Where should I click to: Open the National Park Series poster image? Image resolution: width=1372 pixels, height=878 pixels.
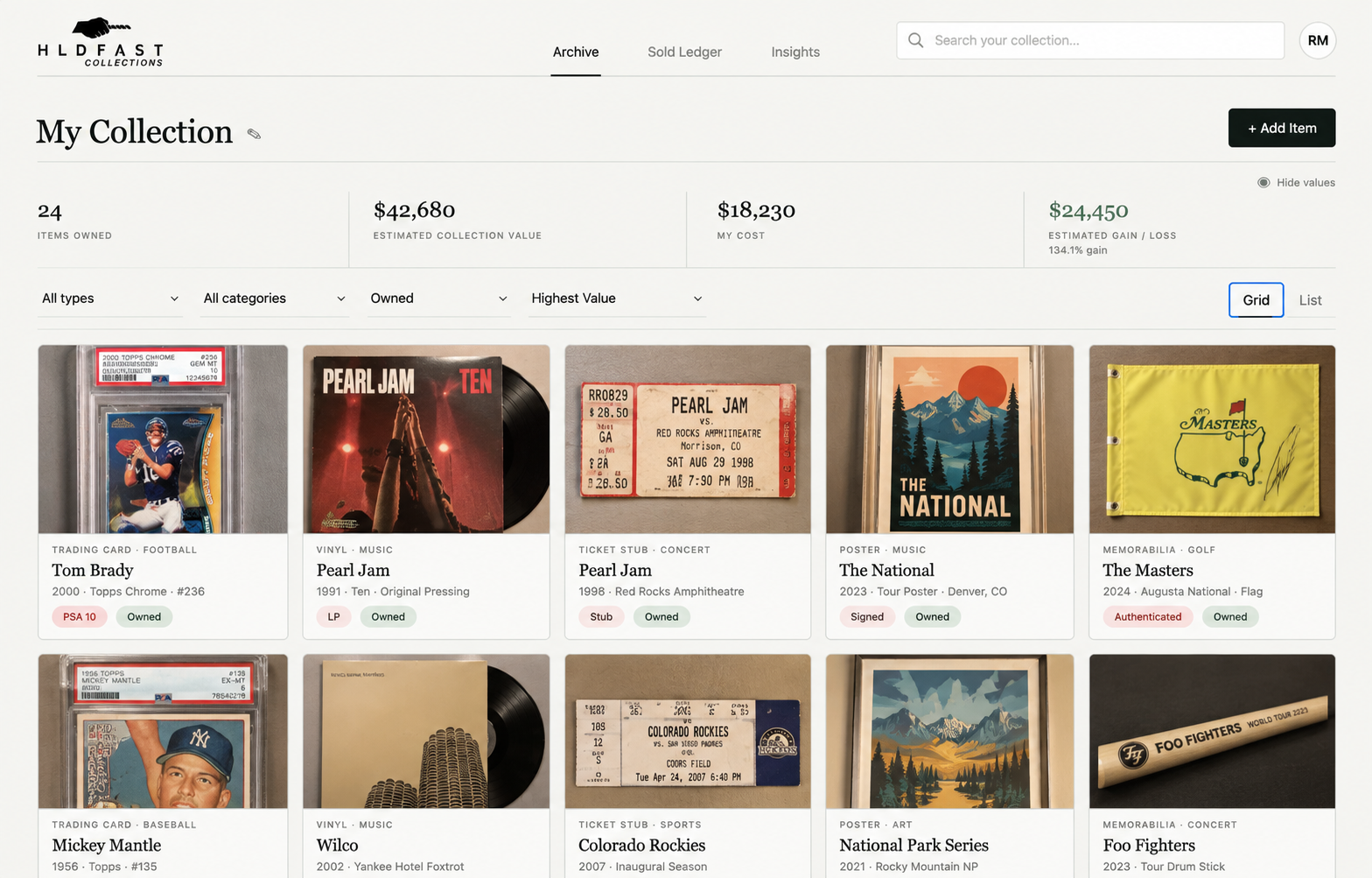pos(949,732)
